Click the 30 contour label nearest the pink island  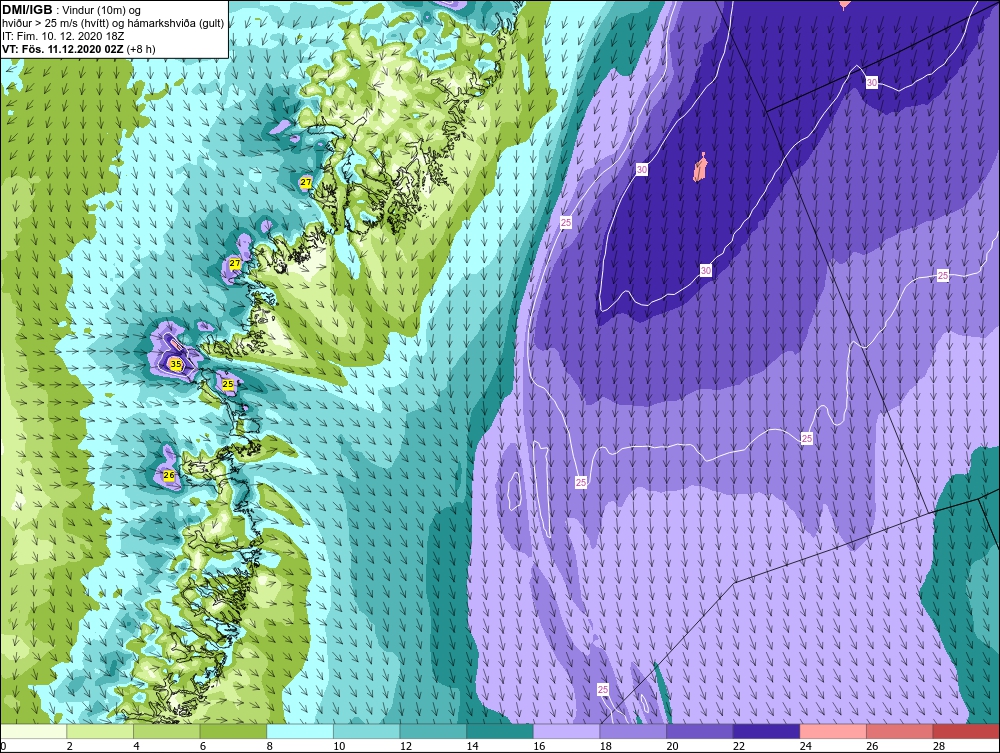point(642,170)
